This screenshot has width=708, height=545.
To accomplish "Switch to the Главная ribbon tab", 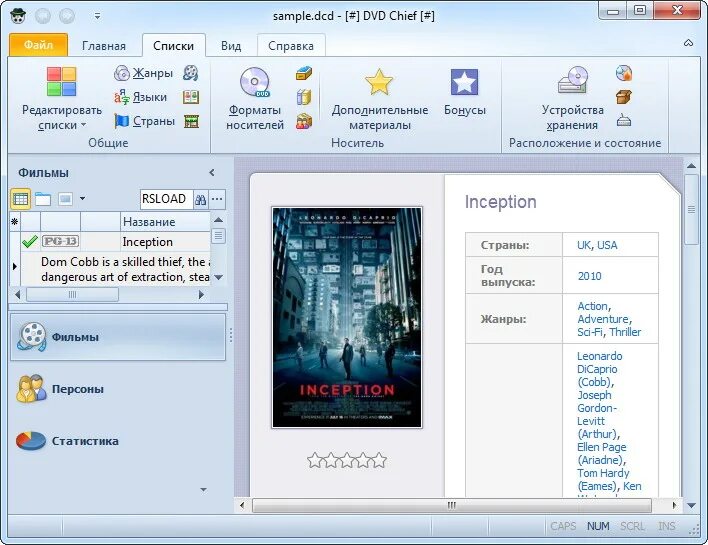I will pos(104,46).
